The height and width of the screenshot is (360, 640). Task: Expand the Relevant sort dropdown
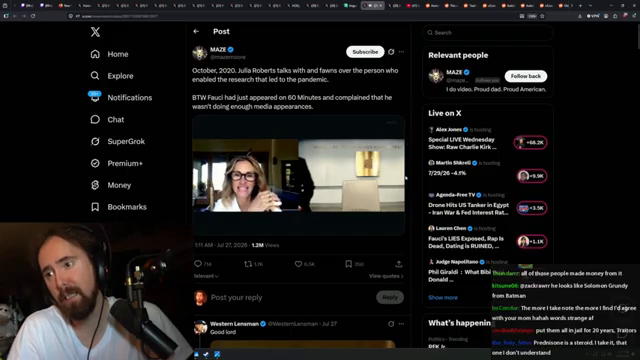[x=206, y=276]
